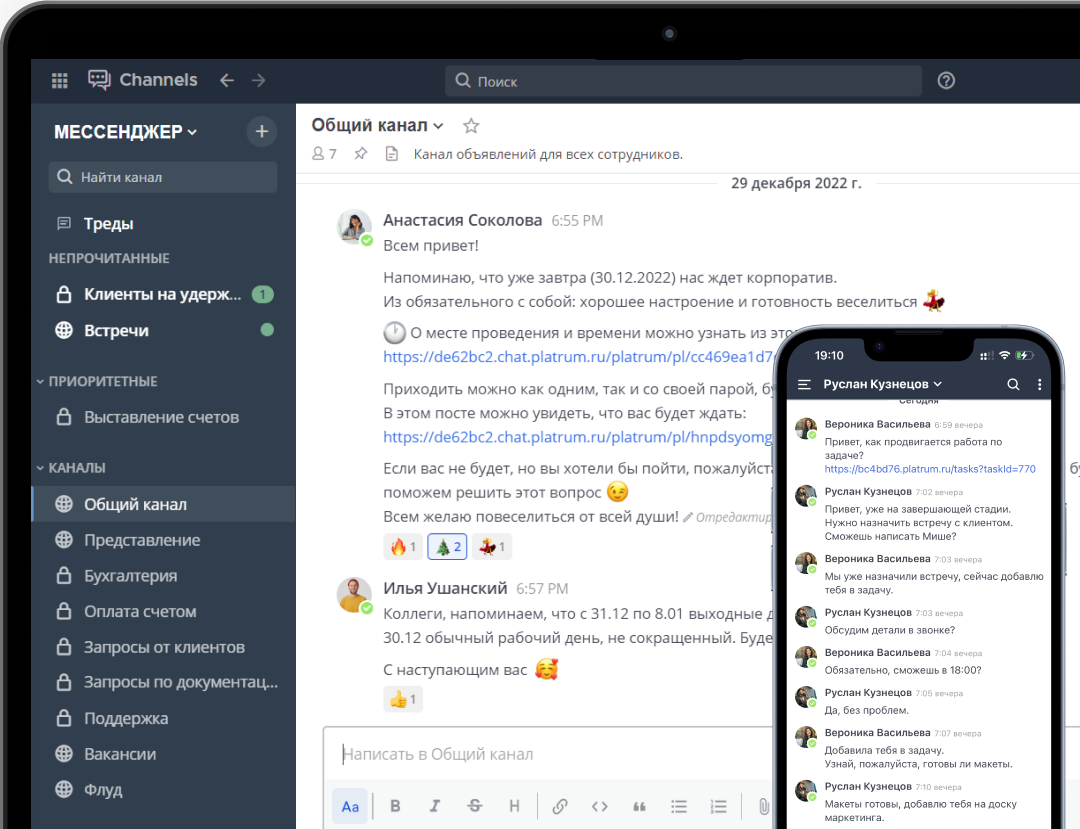Apply italic formatting
The image size is (1080, 829).
tap(435, 806)
